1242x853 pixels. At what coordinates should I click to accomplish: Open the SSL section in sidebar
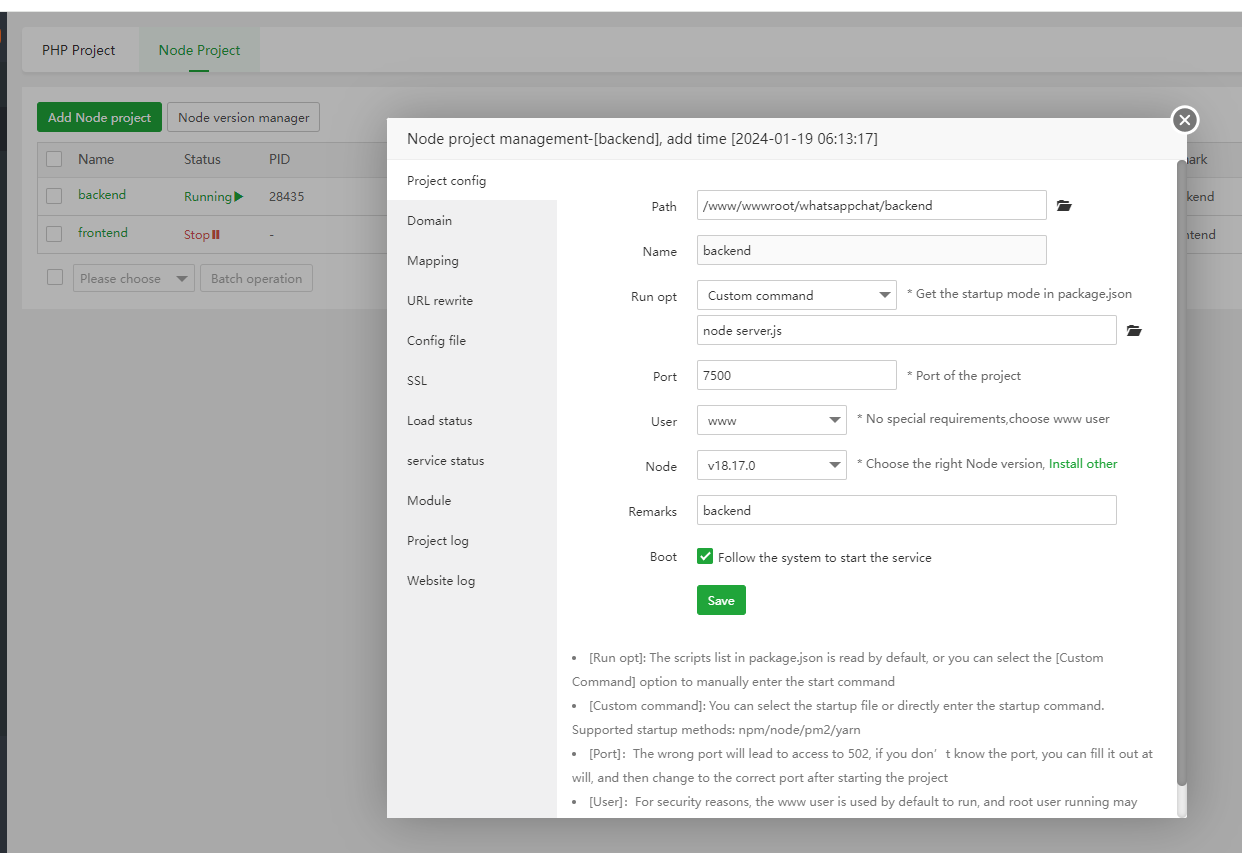point(417,381)
